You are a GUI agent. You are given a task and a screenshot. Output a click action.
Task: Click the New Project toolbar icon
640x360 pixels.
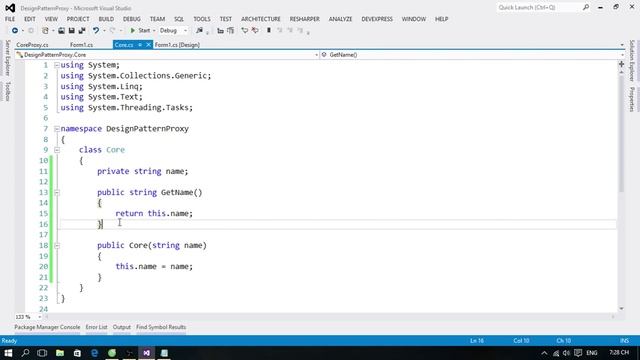click(45, 31)
